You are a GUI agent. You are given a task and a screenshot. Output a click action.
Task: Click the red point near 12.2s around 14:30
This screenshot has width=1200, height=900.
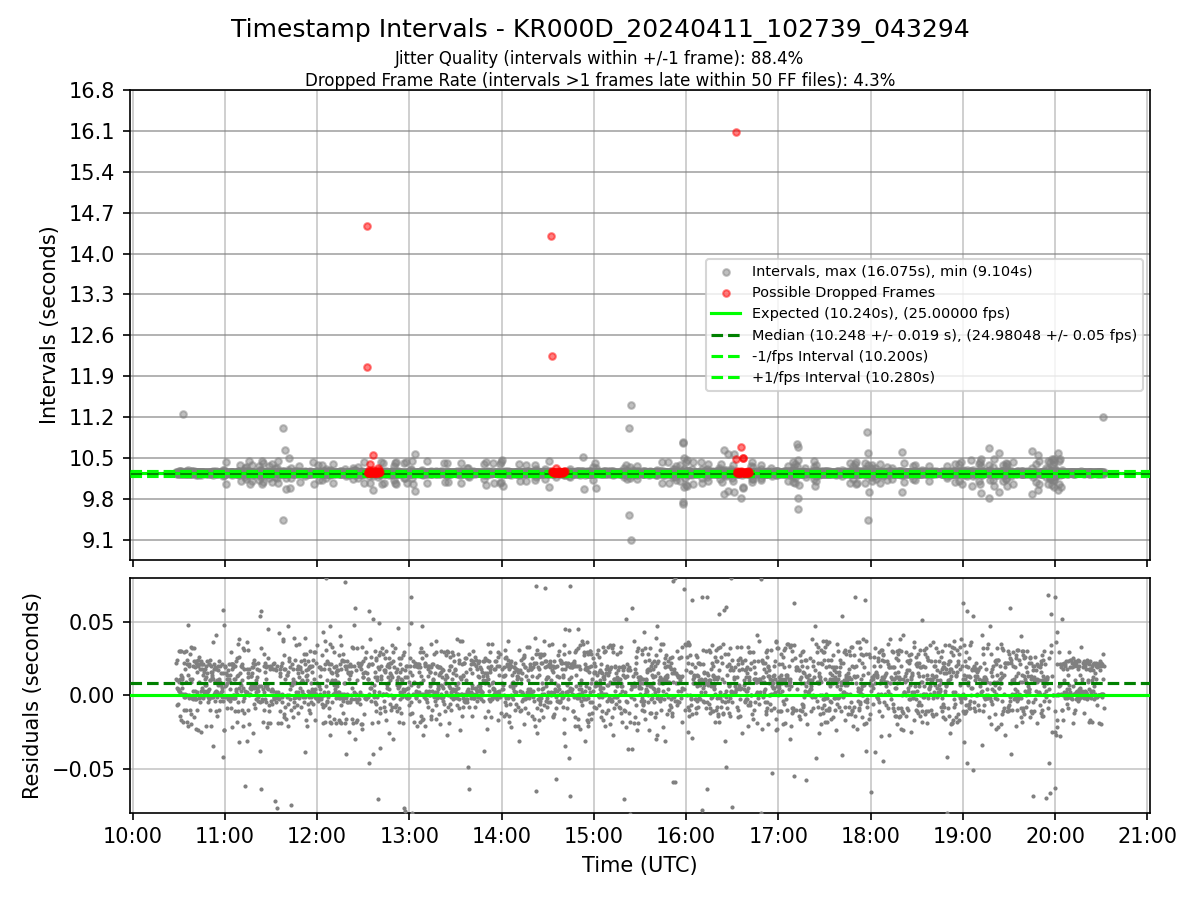point(552,356)
